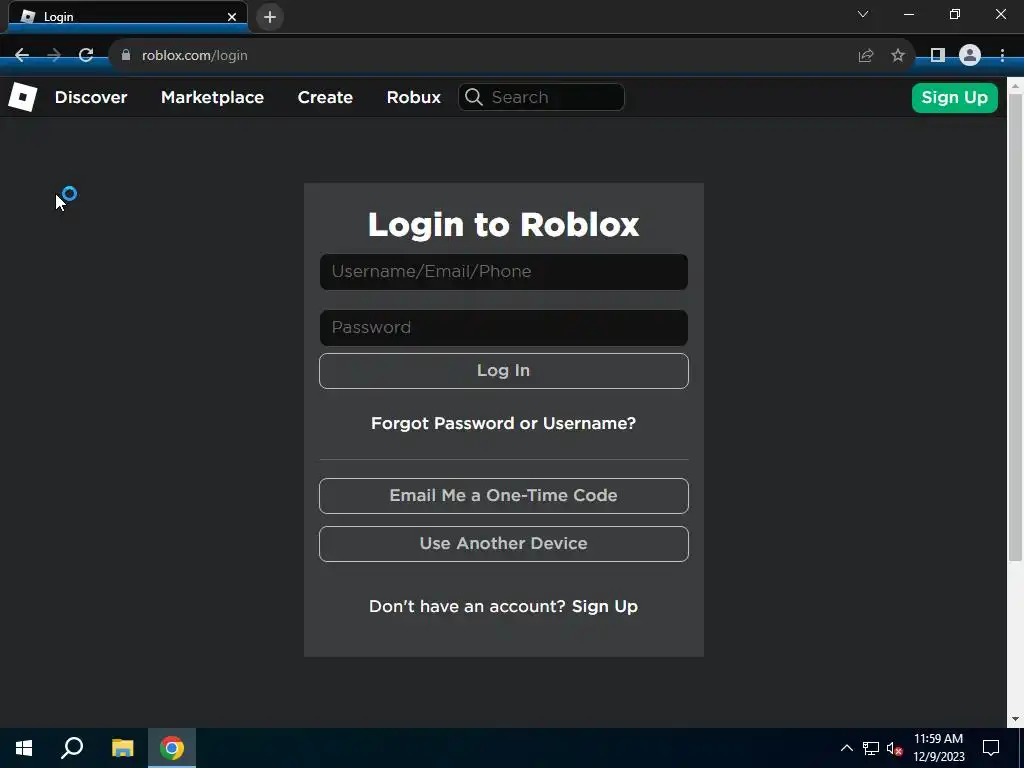
Task: View site info via padlock icon
Action: pos(126,56)
